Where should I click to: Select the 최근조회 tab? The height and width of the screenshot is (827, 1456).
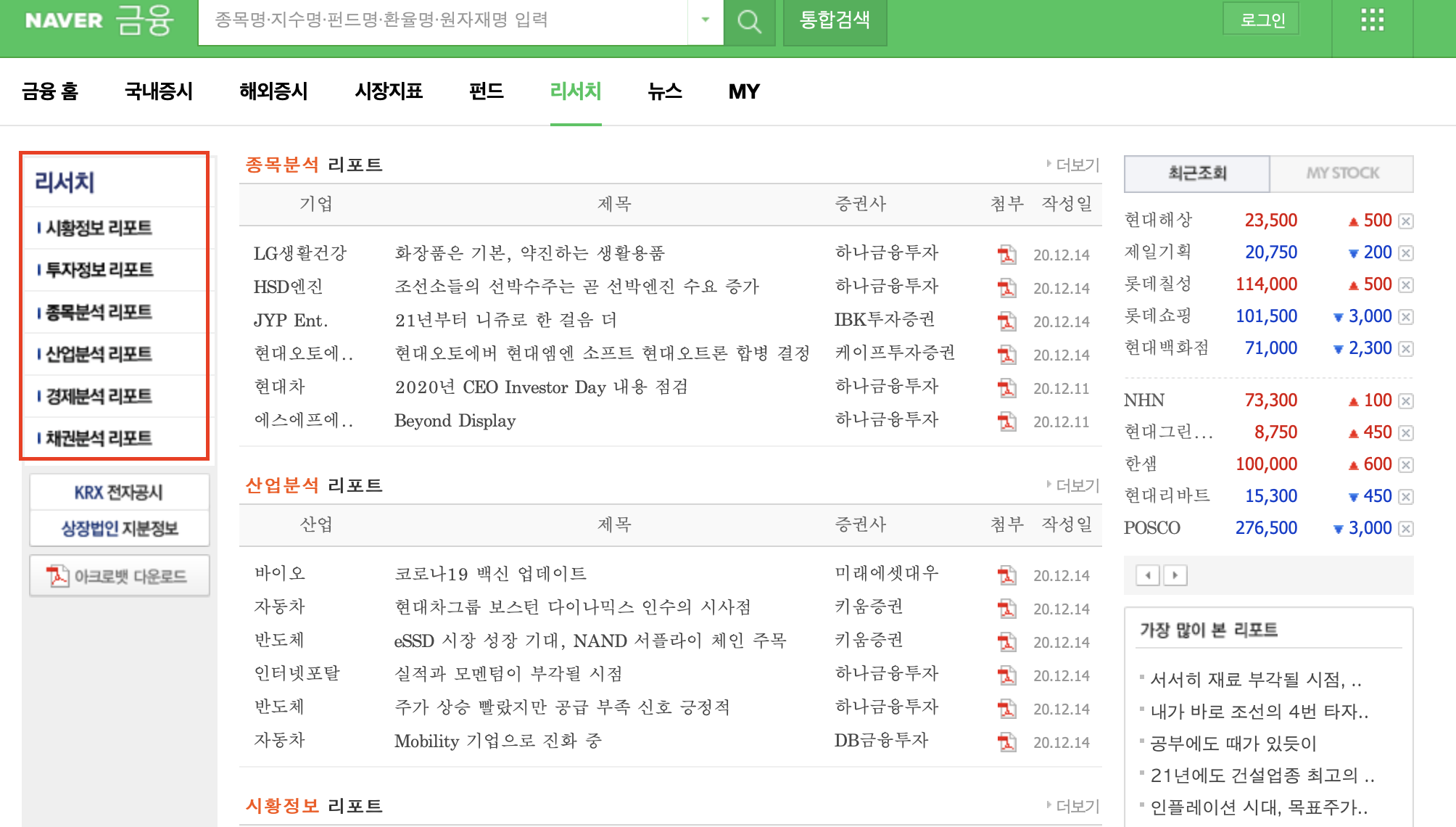point(1197,173)
